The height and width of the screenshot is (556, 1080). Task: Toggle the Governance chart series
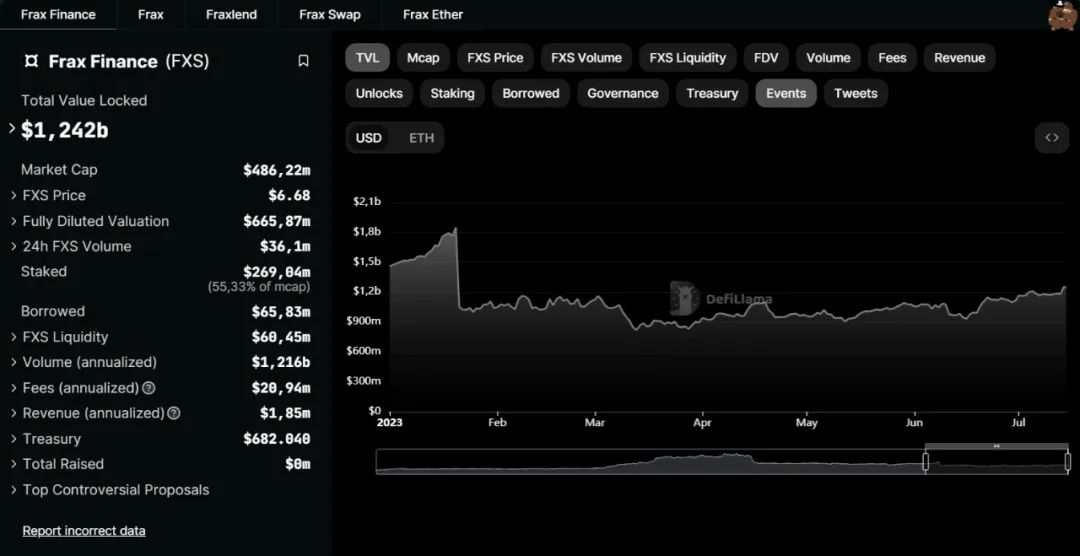tap(623, 93)
